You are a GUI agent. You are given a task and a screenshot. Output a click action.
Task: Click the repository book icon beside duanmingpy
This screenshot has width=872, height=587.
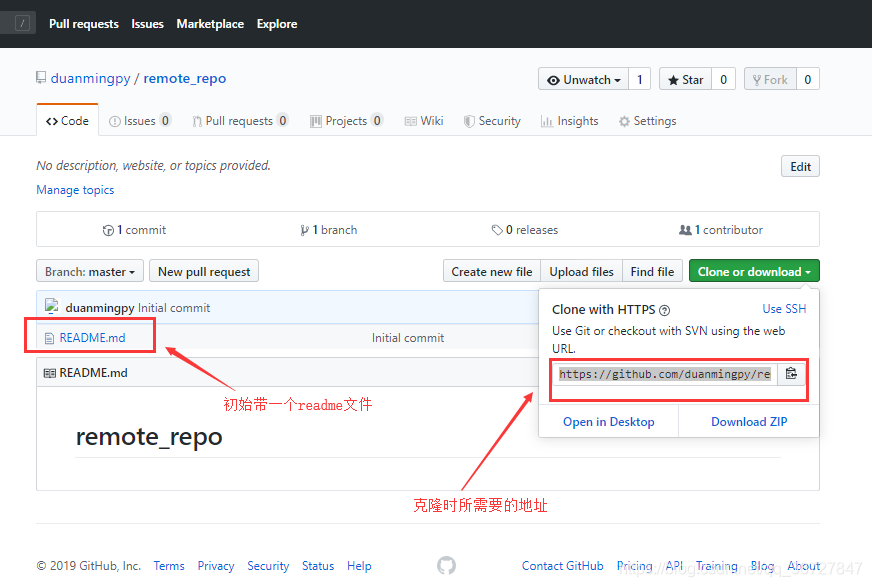click(x=41, y=78)
